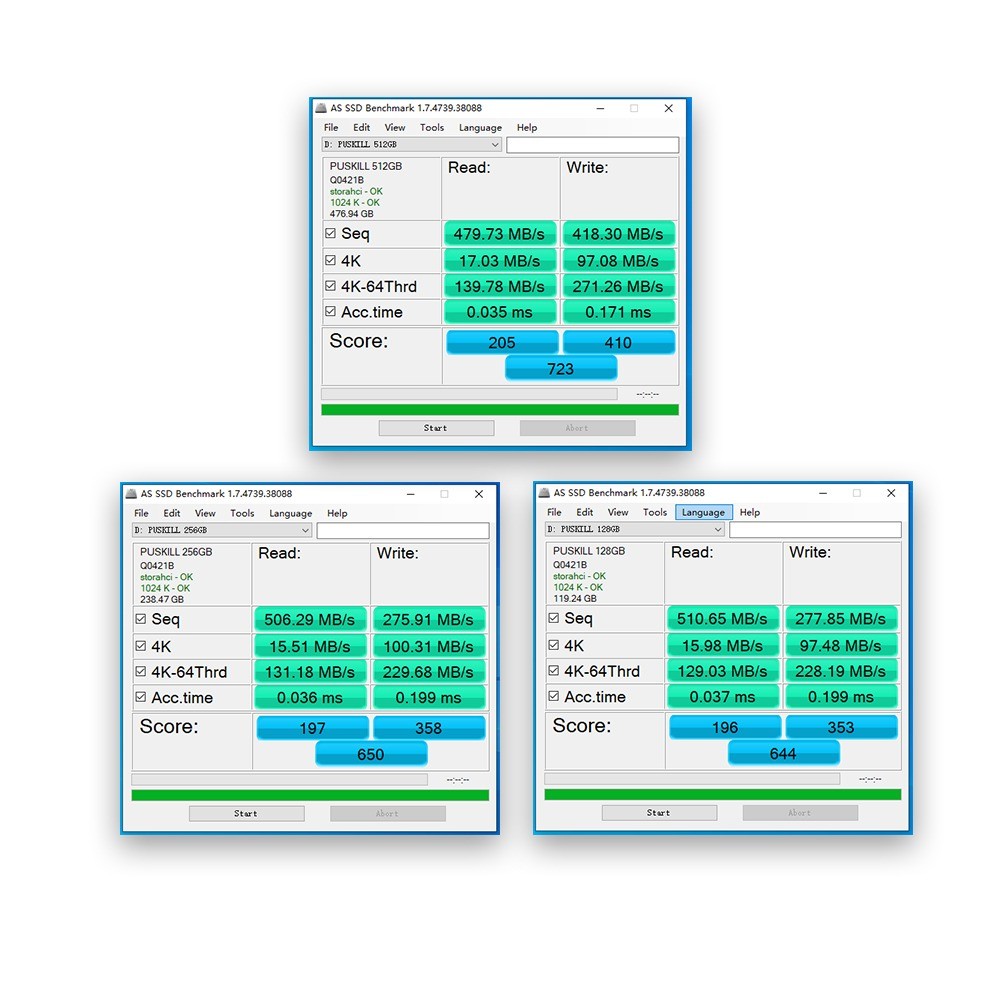Toggle the 4K checkbox in 256GB window
Viewport: 1000px width, 1000px height.
(x=141, y=646)
